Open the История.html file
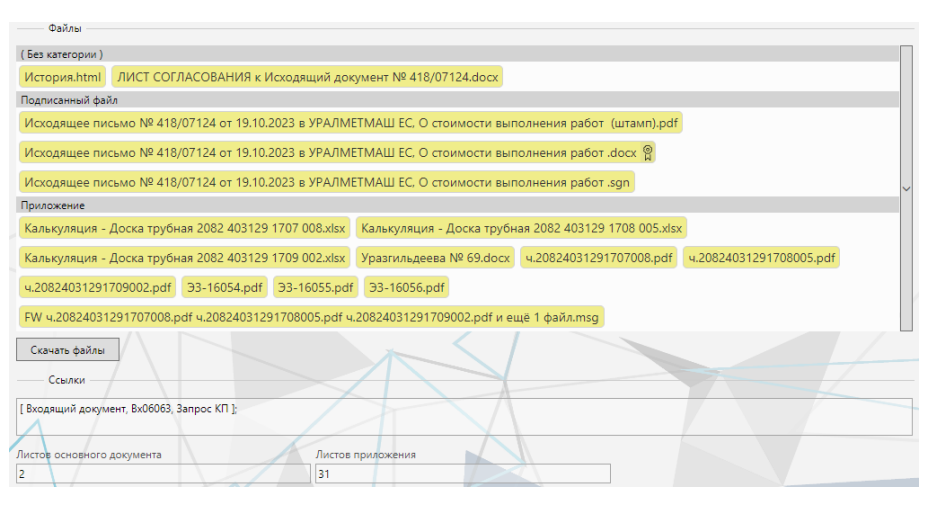The width and height of the screenshot is (933, 505). (62, 76)
